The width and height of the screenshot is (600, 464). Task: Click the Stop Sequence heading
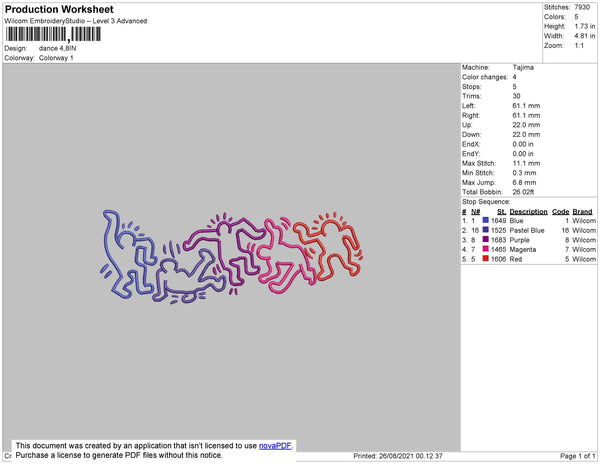486,202
